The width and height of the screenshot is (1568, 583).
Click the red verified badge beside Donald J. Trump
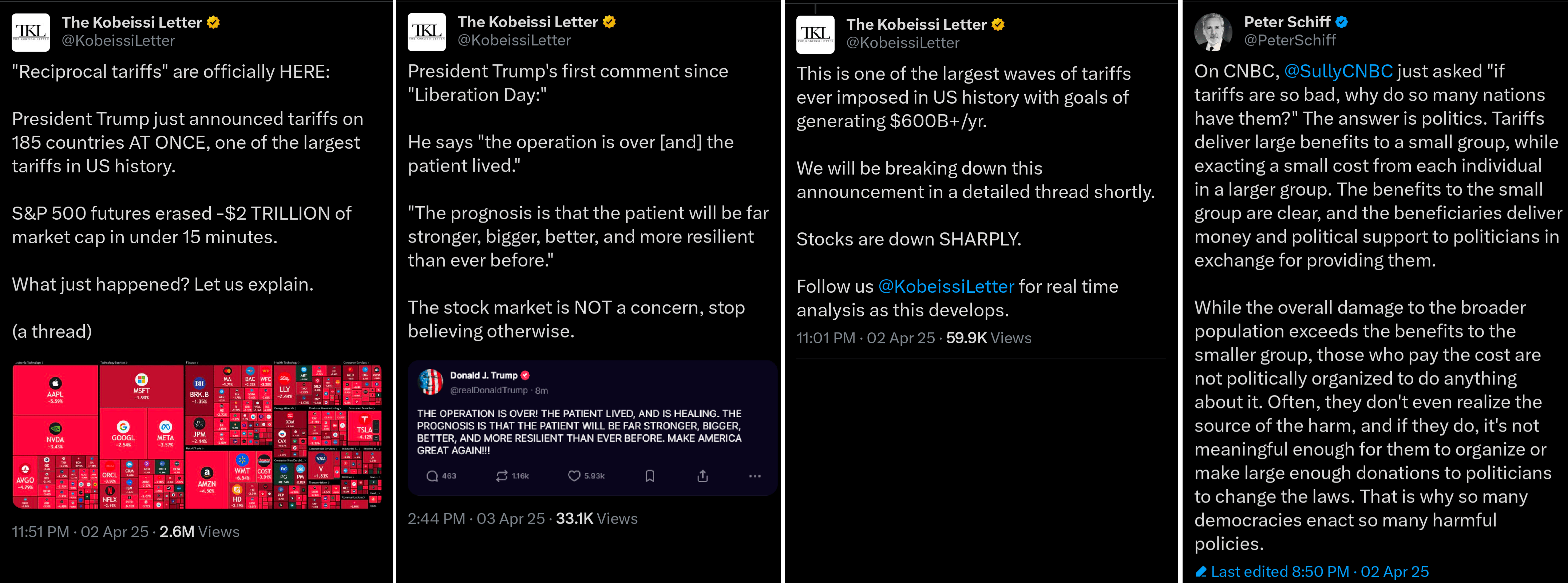525,376
